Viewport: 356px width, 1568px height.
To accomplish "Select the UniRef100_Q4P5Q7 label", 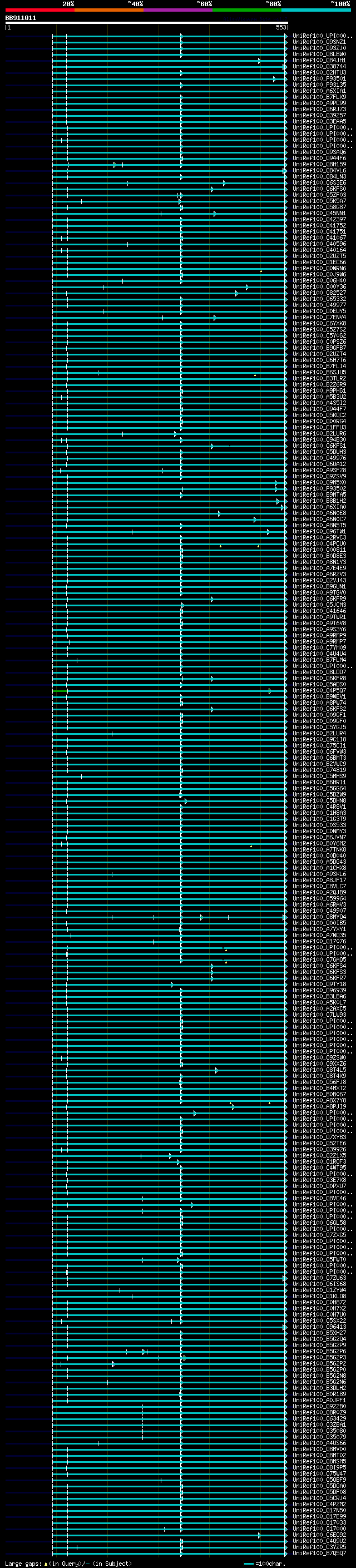I will (x=319, y=690).
